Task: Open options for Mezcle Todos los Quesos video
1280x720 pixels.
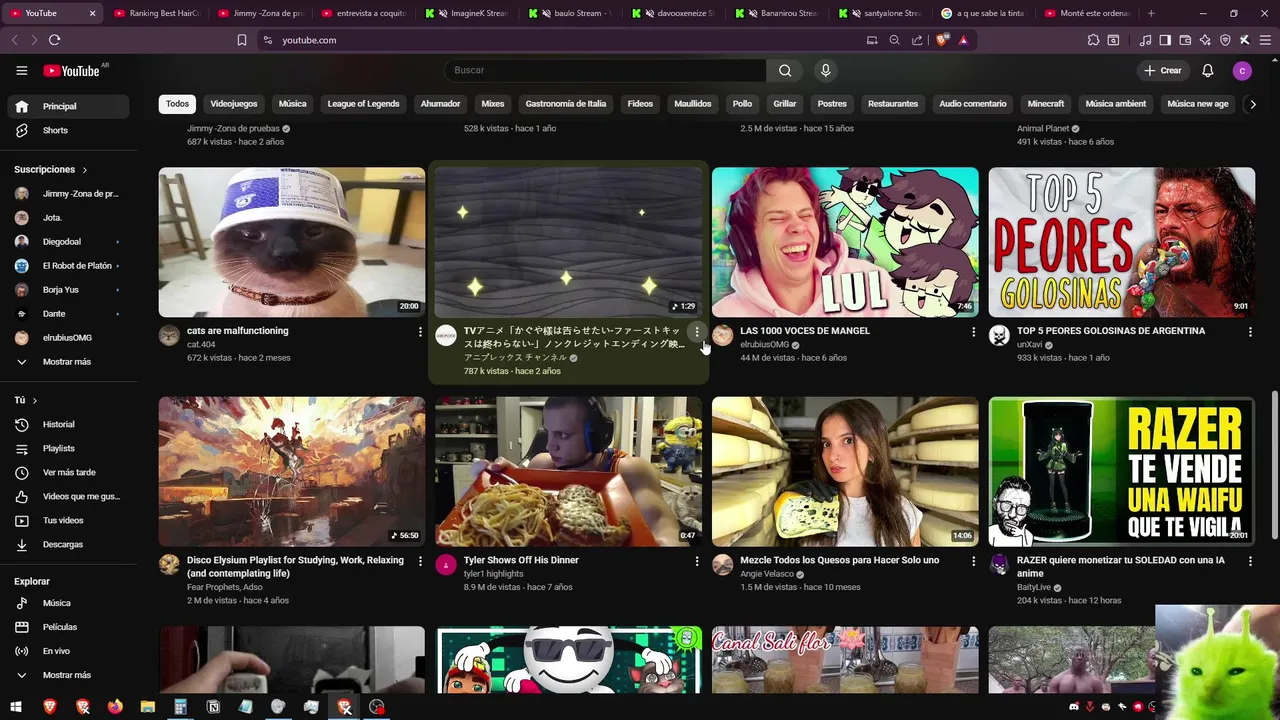Action: coord(973,562)
